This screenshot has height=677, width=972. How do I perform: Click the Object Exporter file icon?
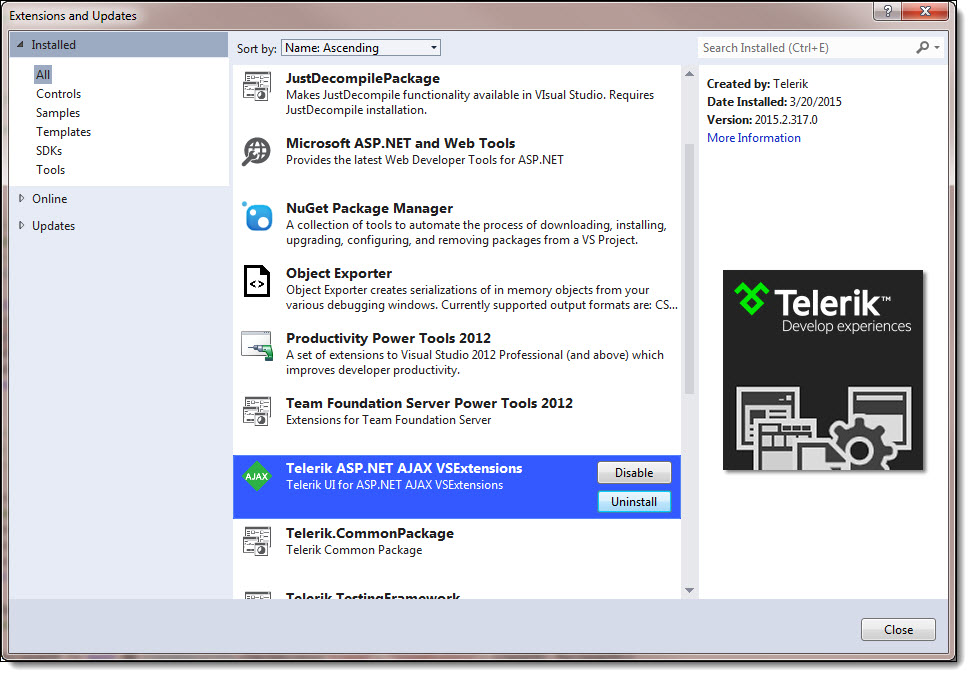click(x=257, y=281)
